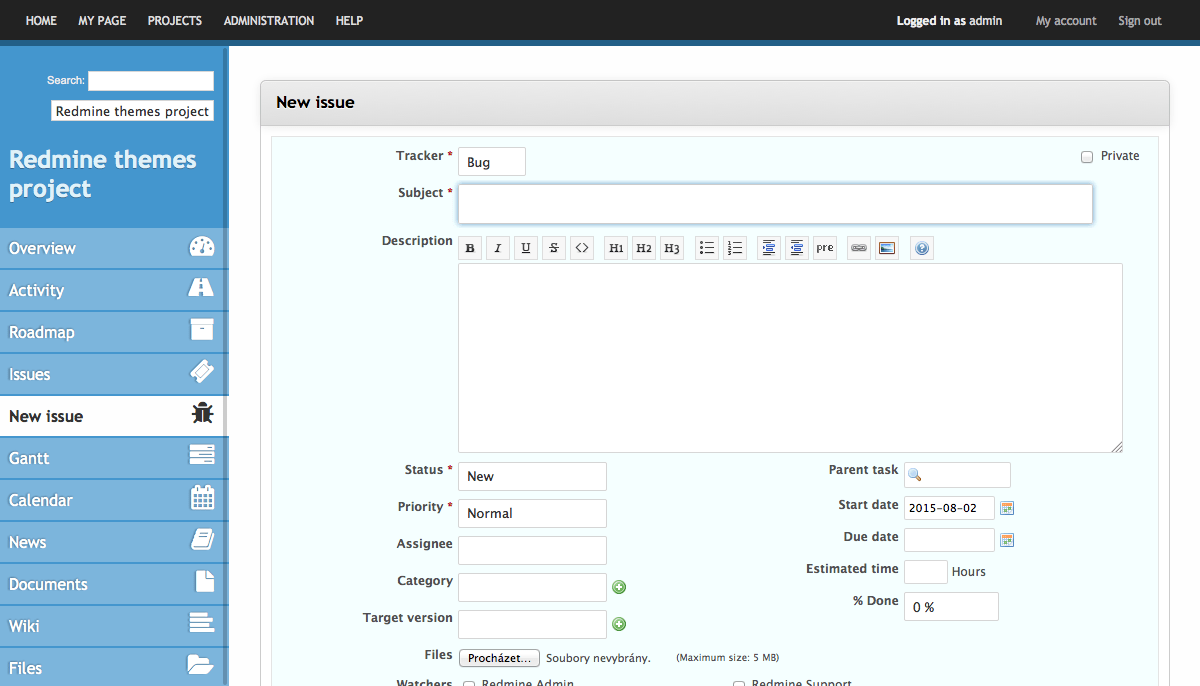1200x686 pixels.
Task: Open Issues in the project sidebar
Action: 114,374
